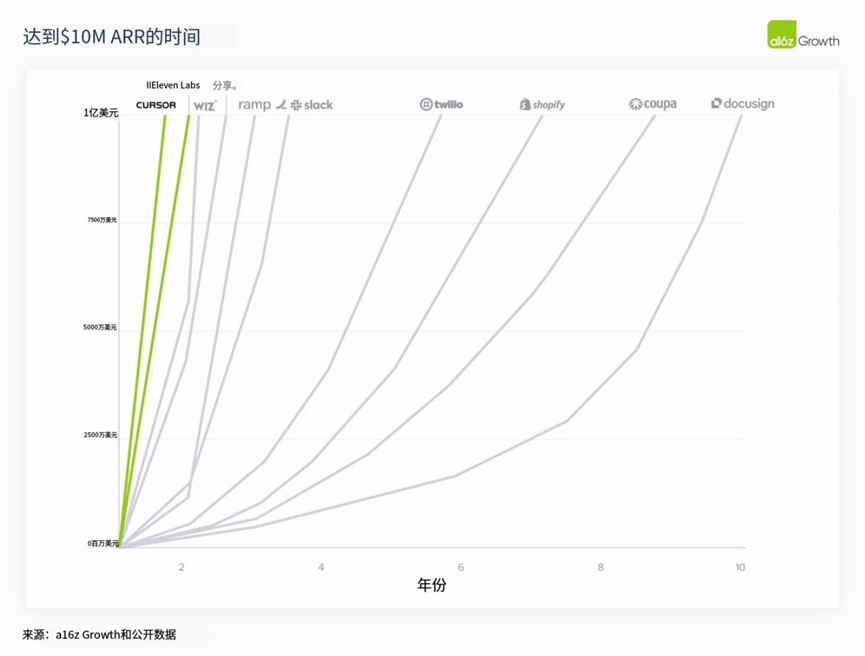Screen dimensions: 865x656
Task: Click the Wiz logo
Action: 205,105
